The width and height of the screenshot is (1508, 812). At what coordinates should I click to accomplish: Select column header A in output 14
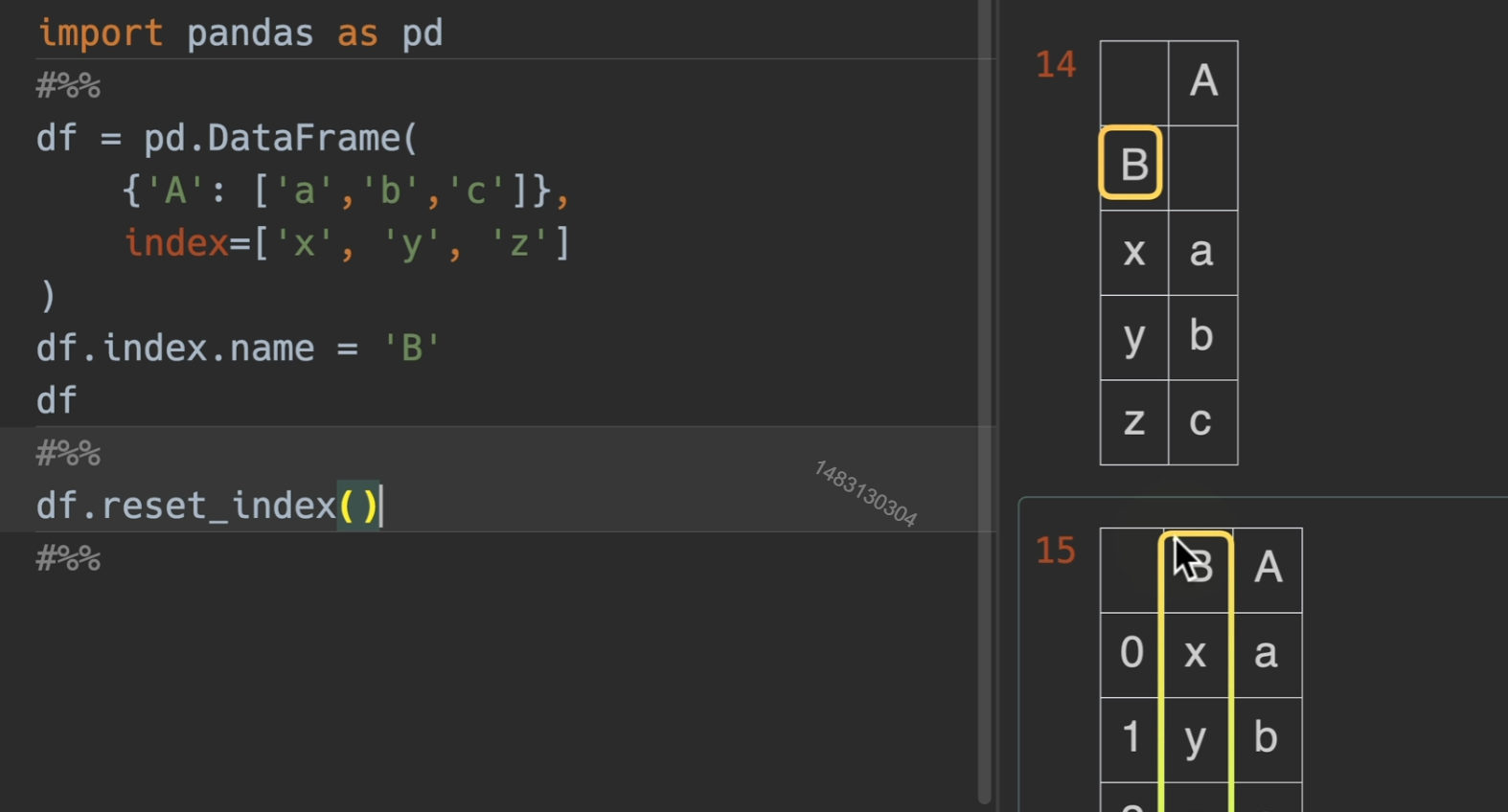(x=1203, y=82)
